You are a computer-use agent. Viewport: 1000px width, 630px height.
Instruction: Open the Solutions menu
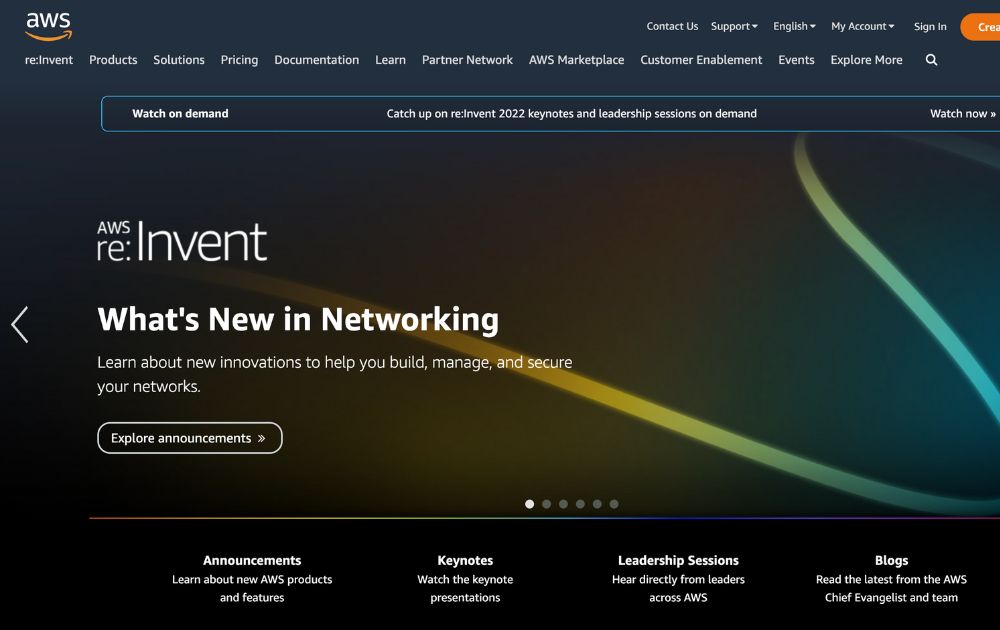(x=179, y=60)
